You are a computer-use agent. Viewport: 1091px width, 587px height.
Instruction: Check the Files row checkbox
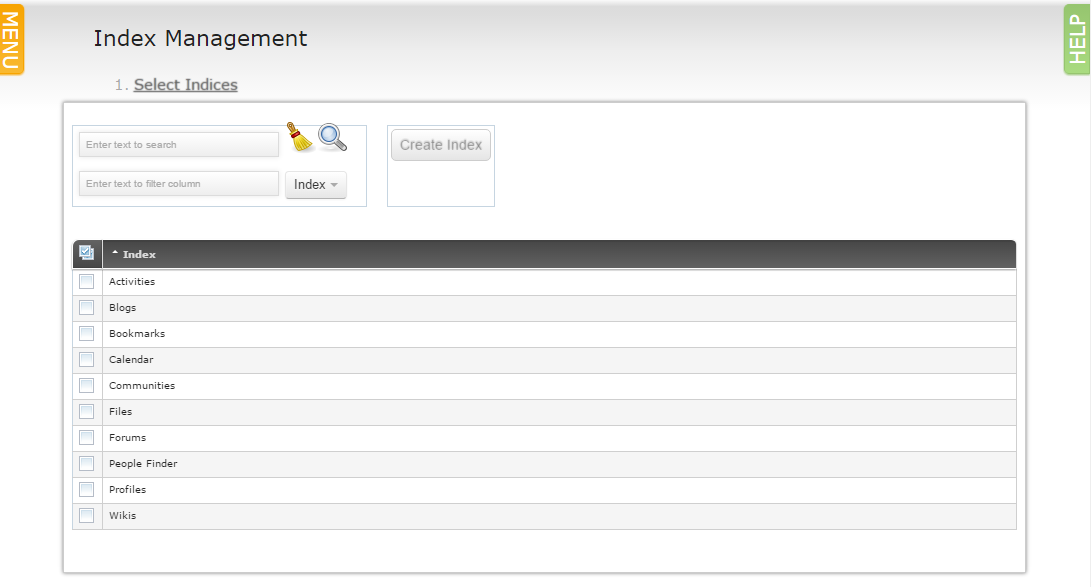pos(86,411)
